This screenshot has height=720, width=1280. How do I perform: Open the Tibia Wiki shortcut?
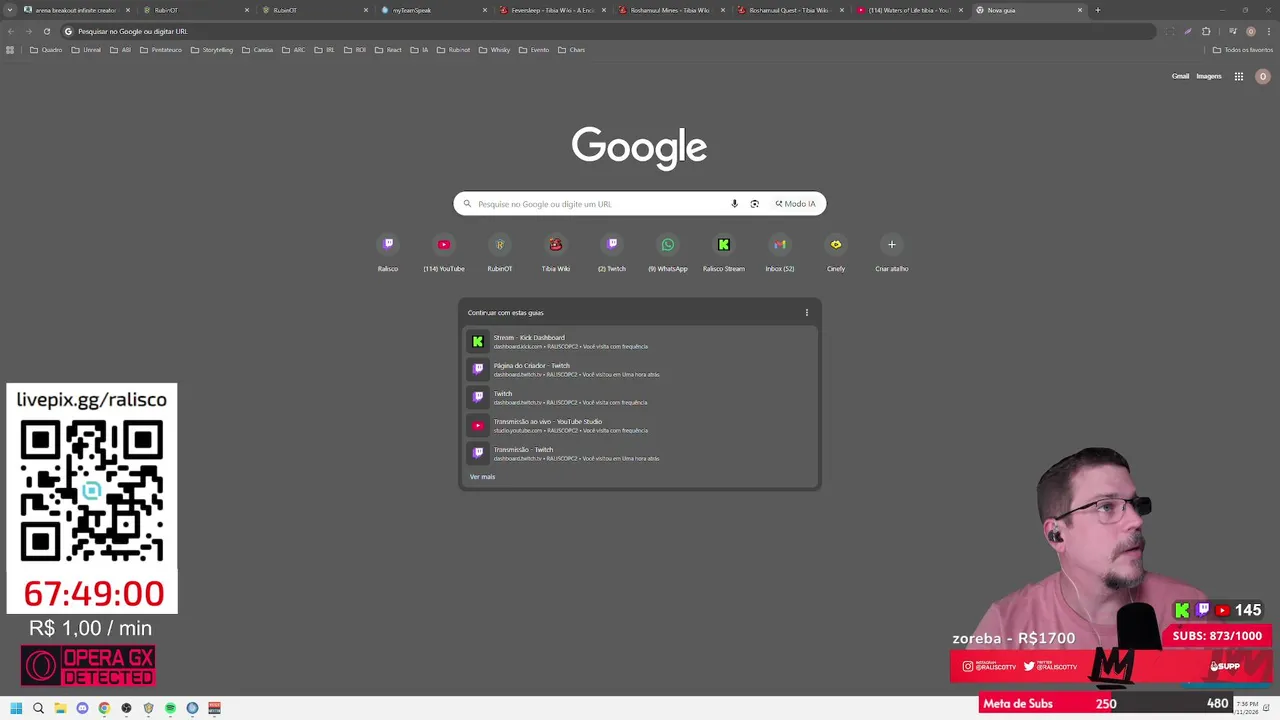pyautogui.click(x=556, y=253)
